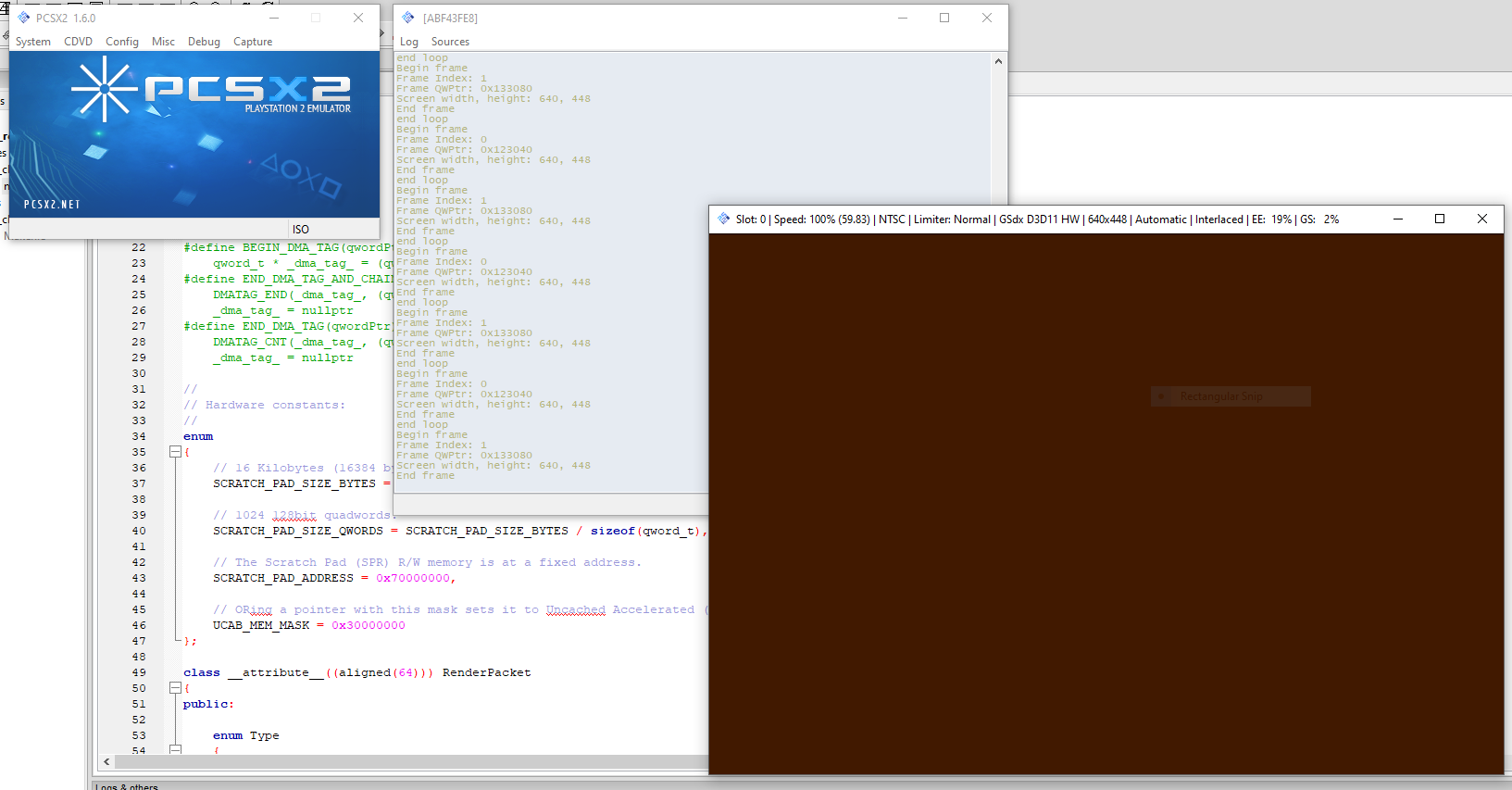Click the game render window title icon
The height and width of the screenshot is (790, 1512).
pyautogui.click(x=723, y=219)
